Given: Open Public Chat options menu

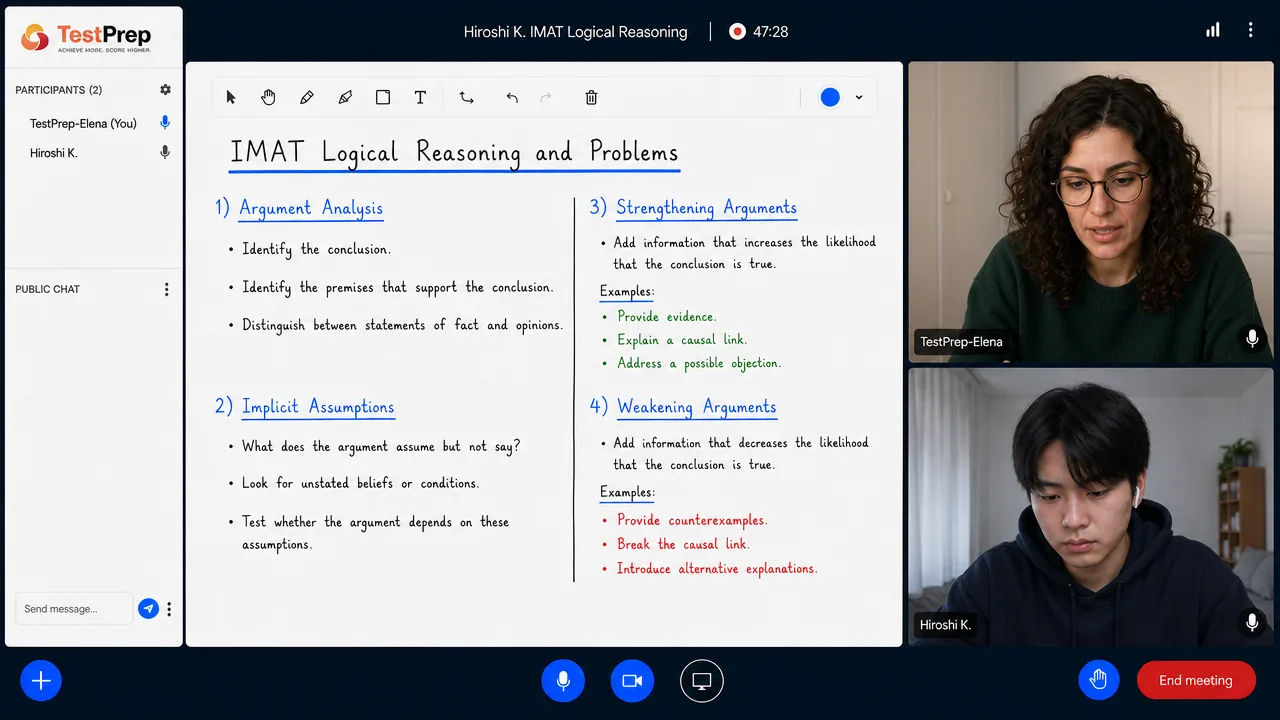Looking at the screenshot, I should (166, 289).
